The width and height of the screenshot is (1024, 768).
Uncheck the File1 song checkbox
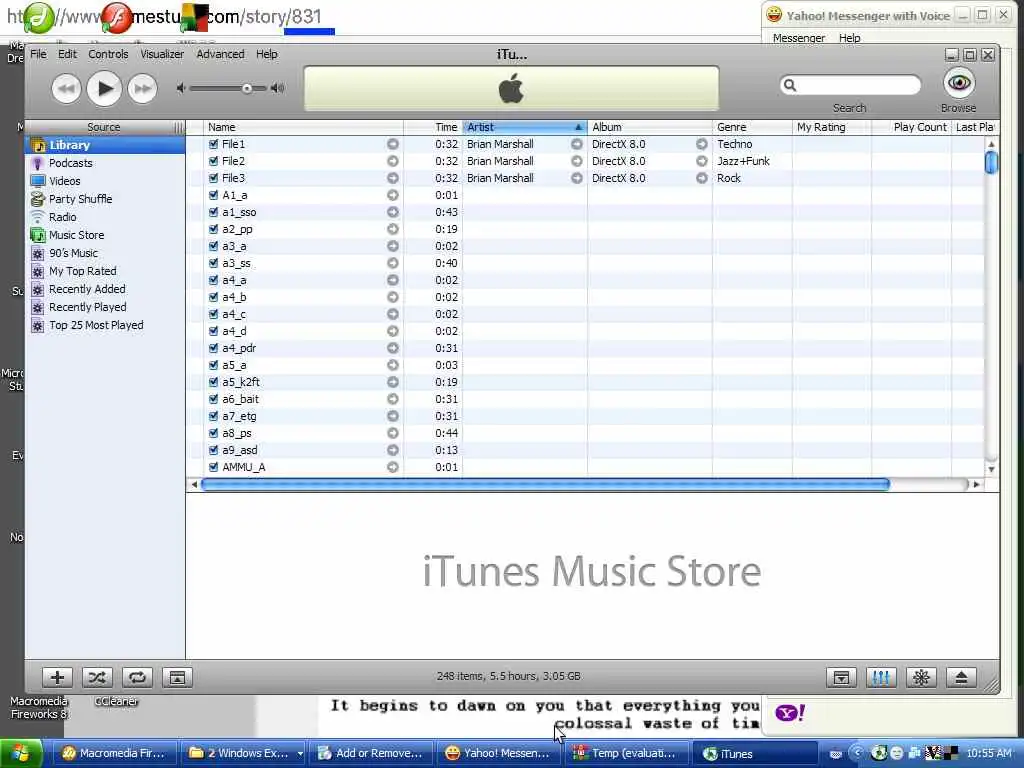214,144
